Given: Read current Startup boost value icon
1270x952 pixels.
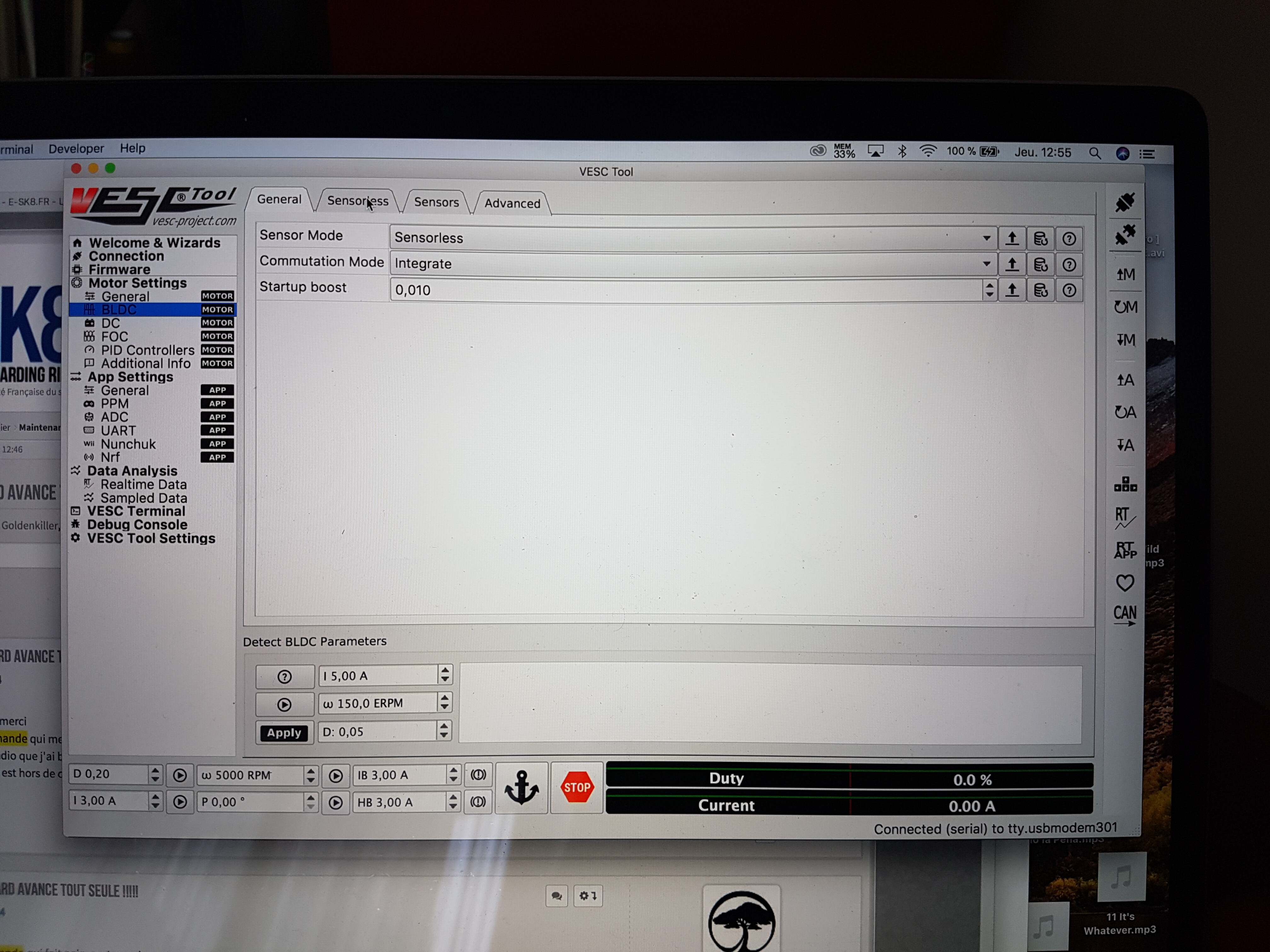Looking at the screenshot, I should (x=1012, y=290).
